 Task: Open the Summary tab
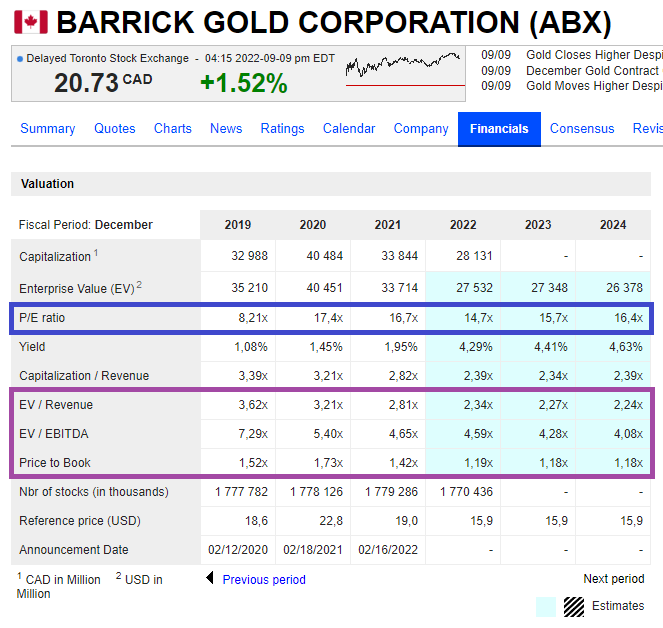click(47, 128)
